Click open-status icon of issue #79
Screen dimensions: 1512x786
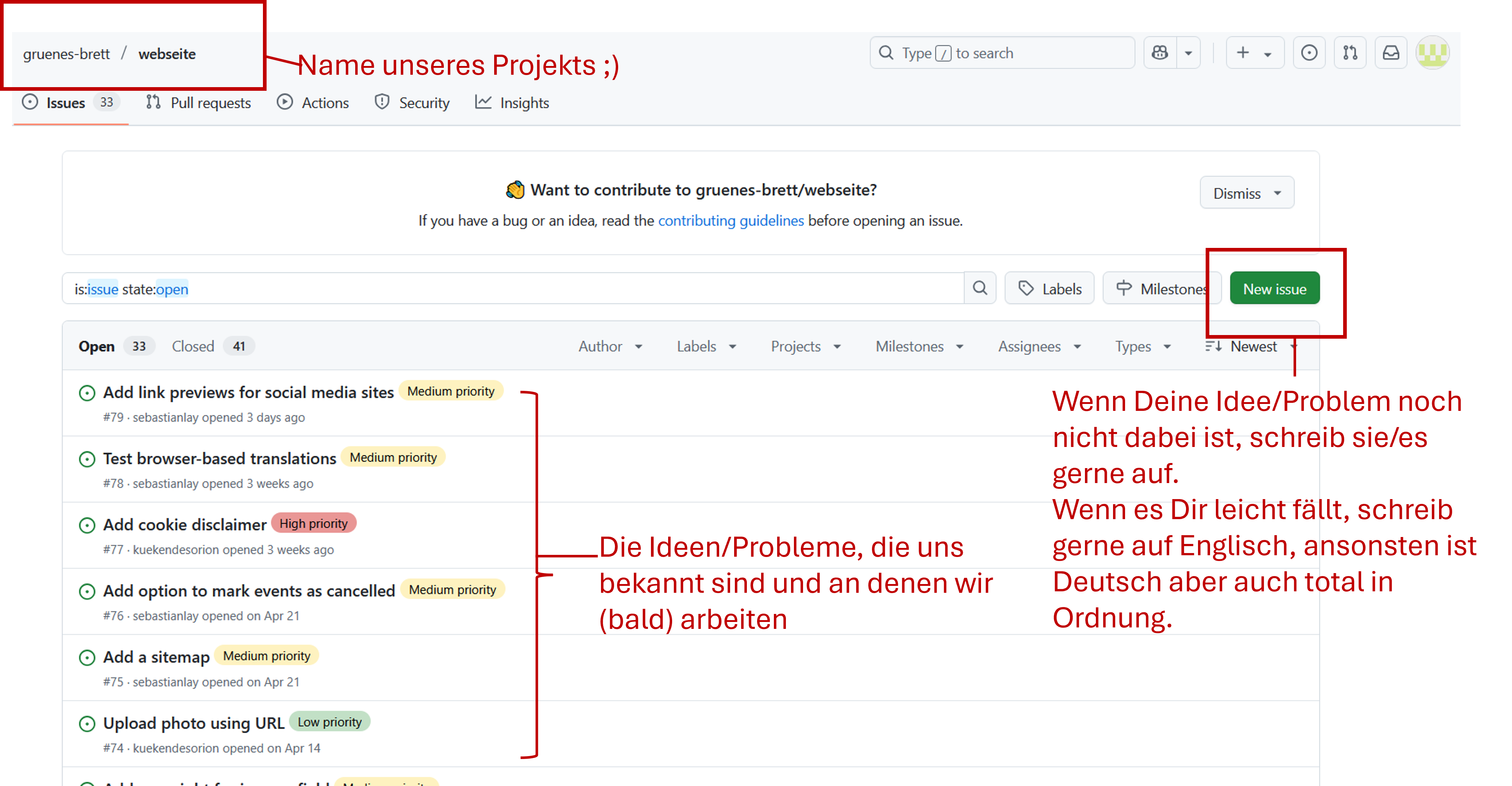87,392
